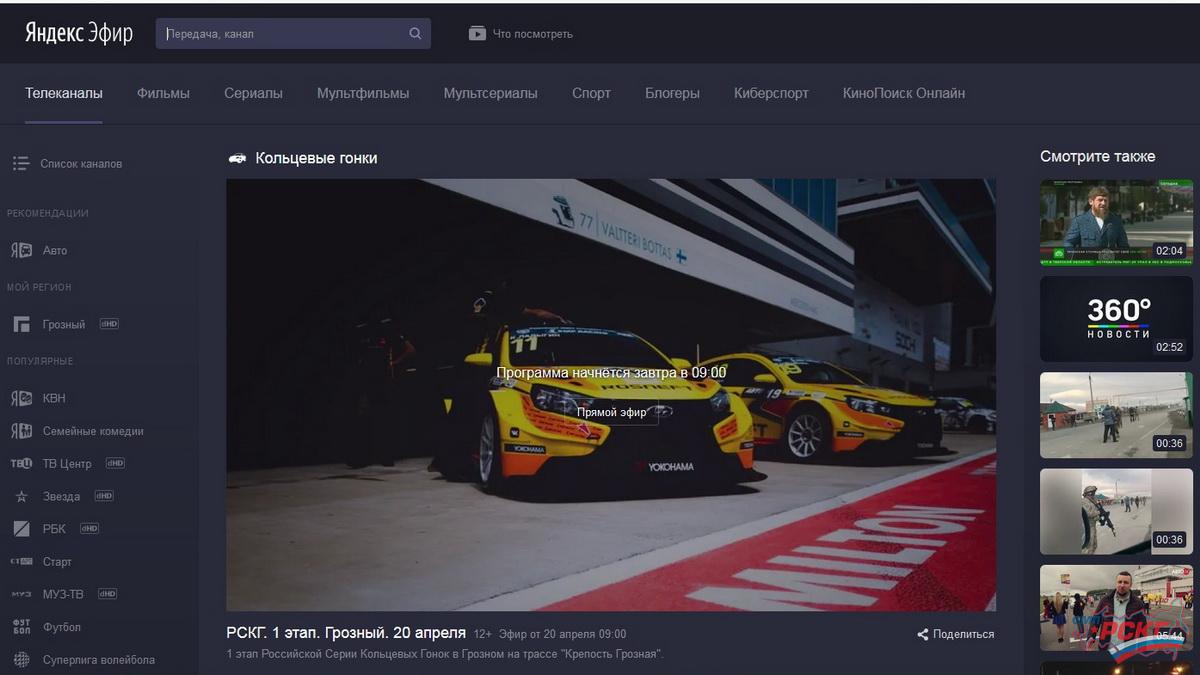Open the Грозный channel link
This screenshot has height=675, width=1200.
64,324
